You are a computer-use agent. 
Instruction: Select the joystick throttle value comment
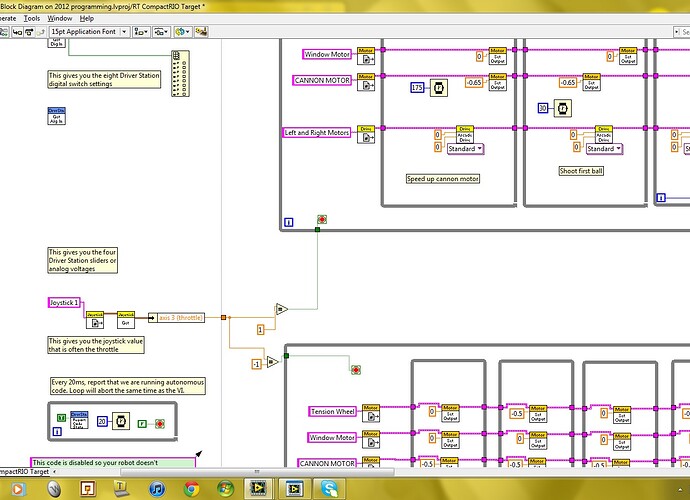pyautogui.click(x=95, y=345)
